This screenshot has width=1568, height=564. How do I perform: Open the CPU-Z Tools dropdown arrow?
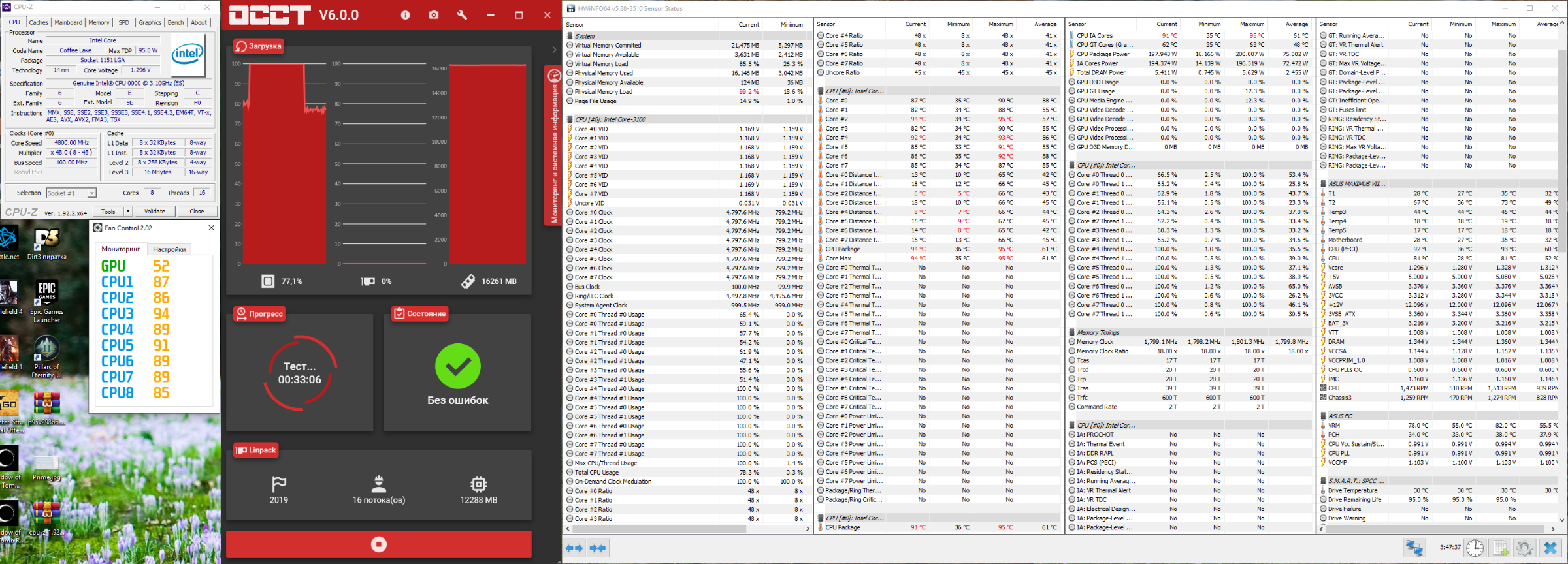pyautogui.click(x=128, y=211)
